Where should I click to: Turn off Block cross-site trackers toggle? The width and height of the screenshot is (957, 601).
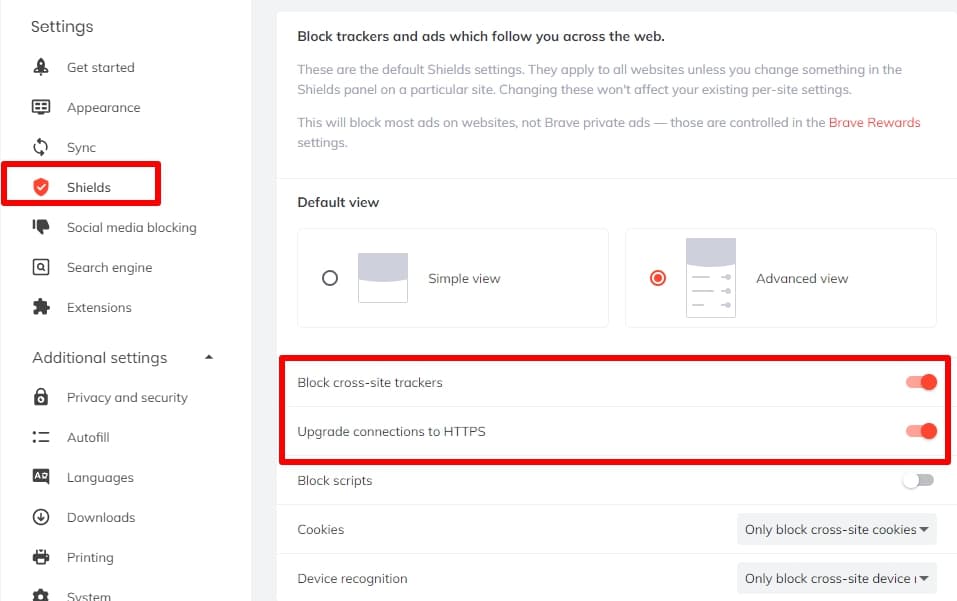(x=922, y=382)
